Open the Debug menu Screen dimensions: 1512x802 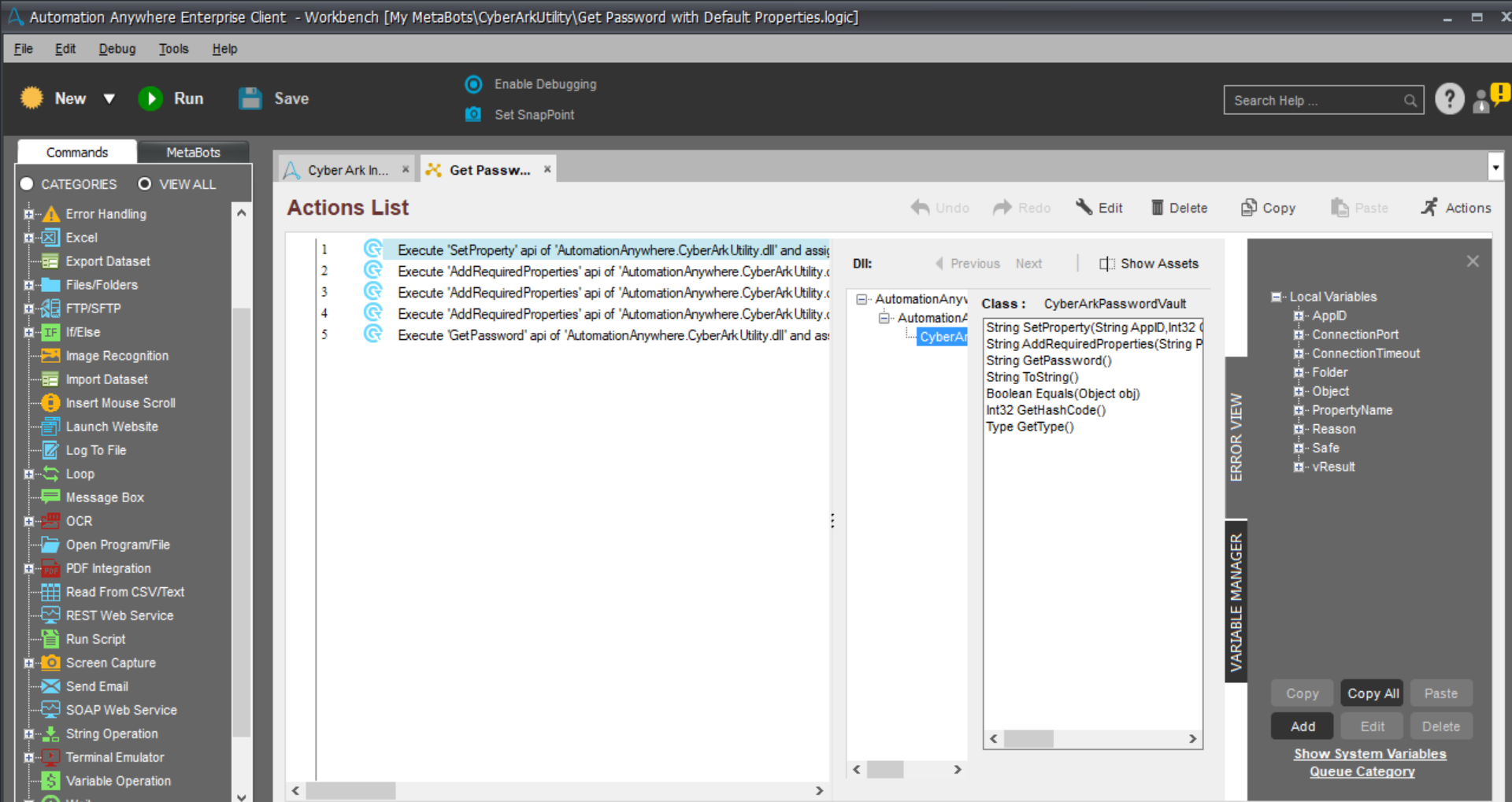pyautogui.click(x=117, y=49)
